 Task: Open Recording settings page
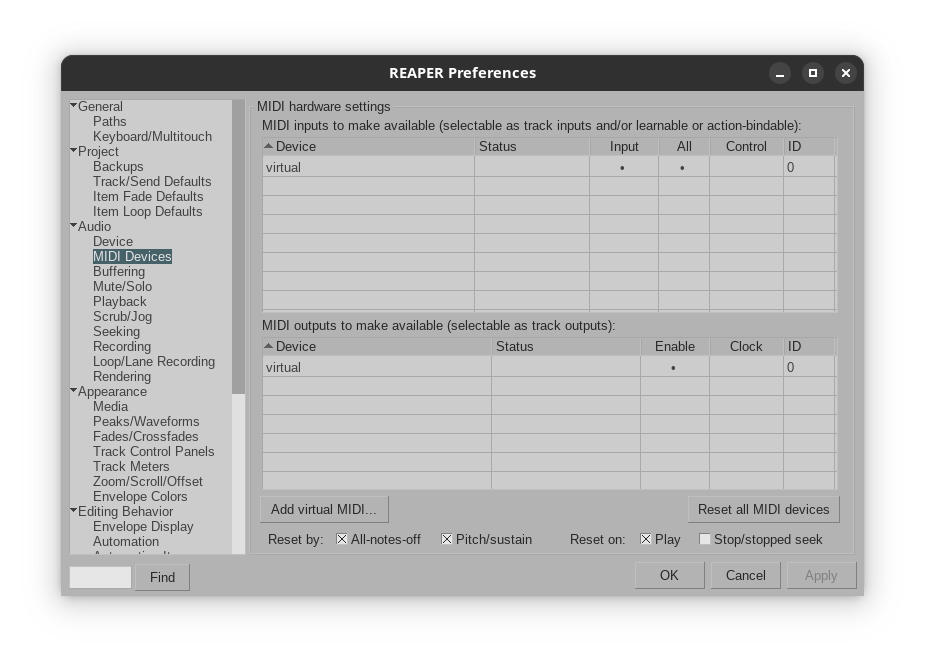pos(122,346)
